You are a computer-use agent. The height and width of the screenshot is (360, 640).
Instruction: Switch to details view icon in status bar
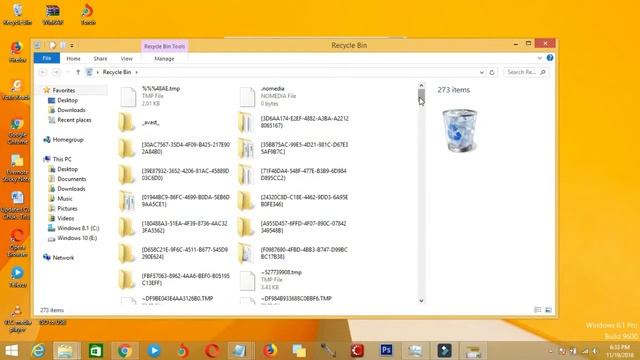tap(538, 310)
